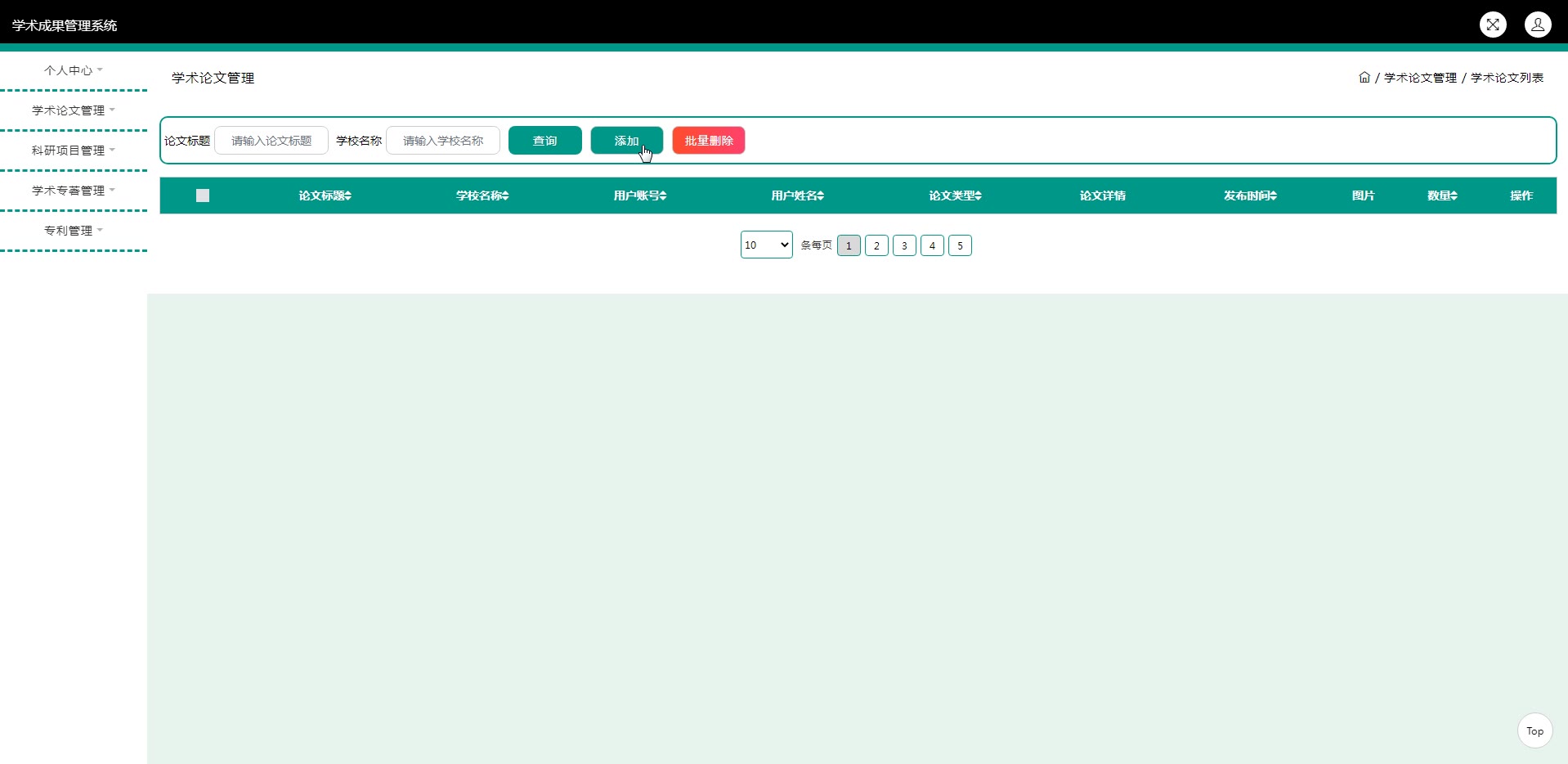Go to pagination page 3
This screenshot has height=764, width=1568.
pyautogui.click(x=904, y=245)
